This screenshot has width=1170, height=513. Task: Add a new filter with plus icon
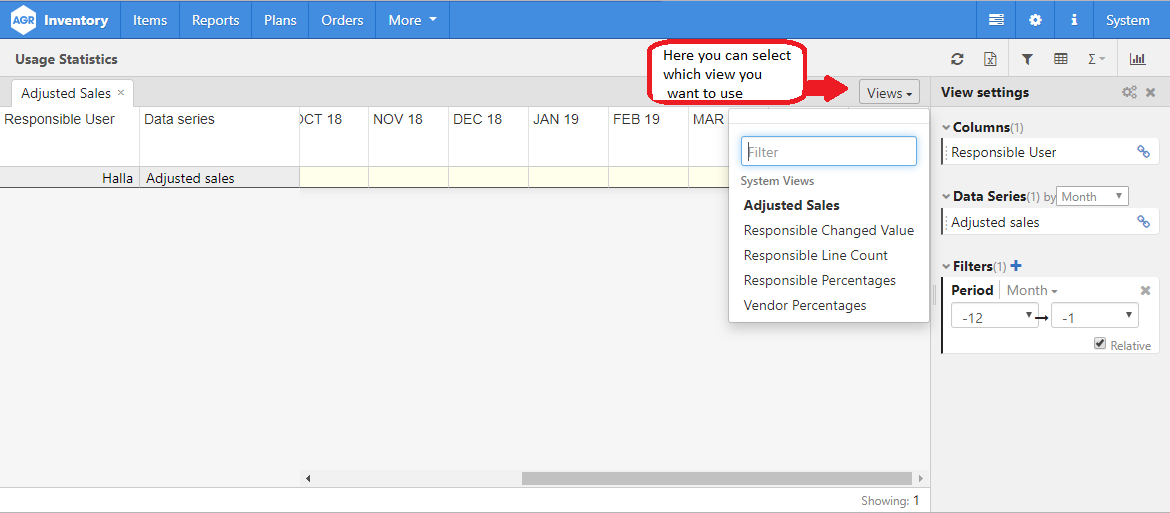pyautogui.click(x=1016, y=266)
